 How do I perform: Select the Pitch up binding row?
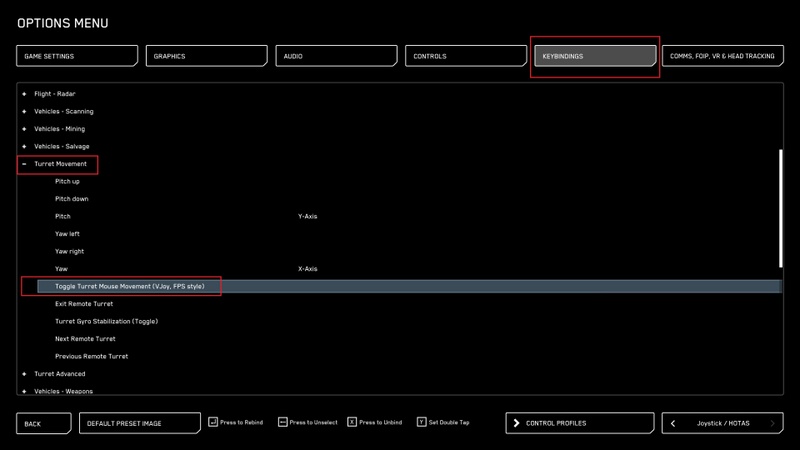pos(408,181)
